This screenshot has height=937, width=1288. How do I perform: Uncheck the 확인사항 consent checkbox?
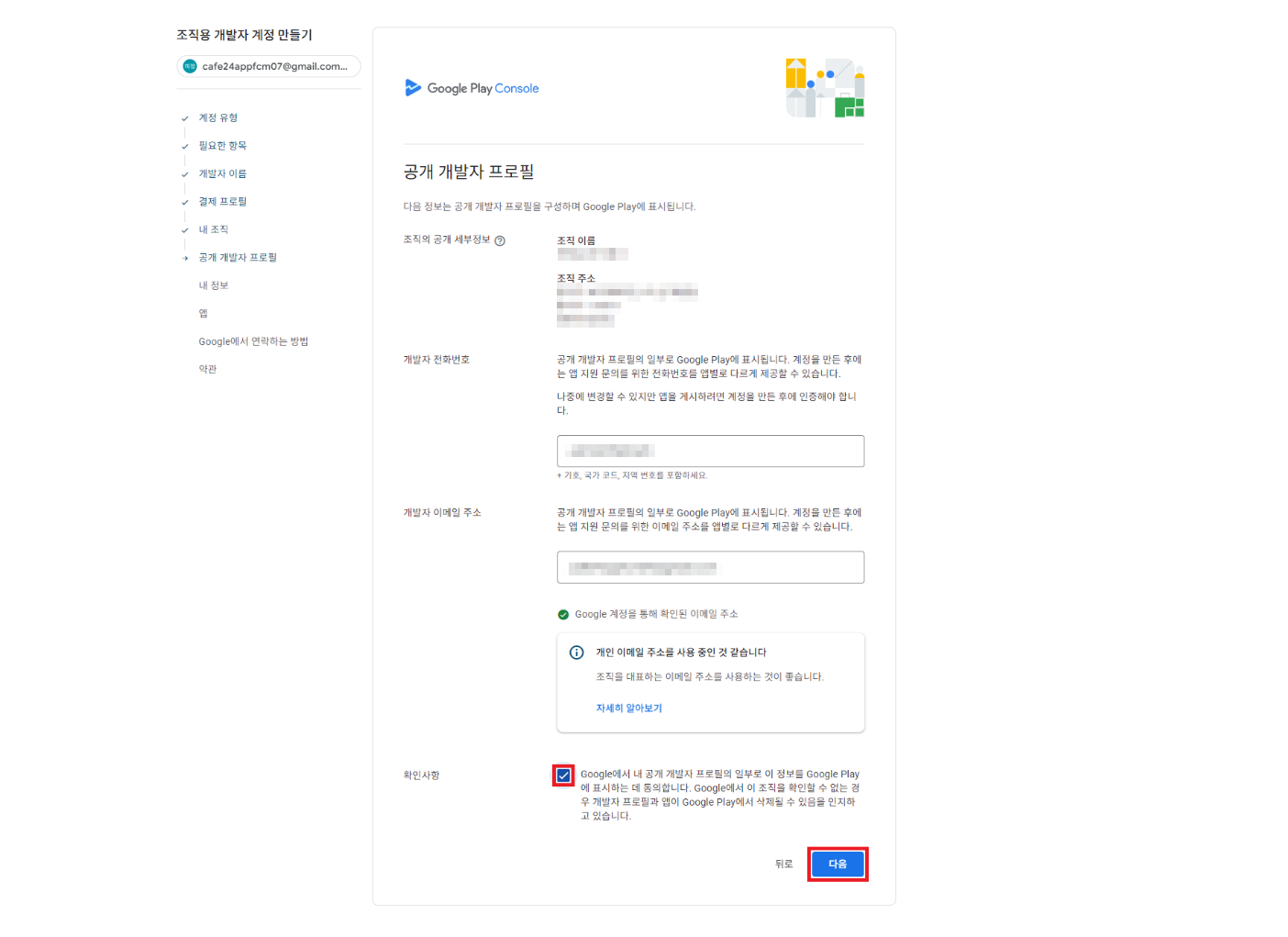point(563,775)
